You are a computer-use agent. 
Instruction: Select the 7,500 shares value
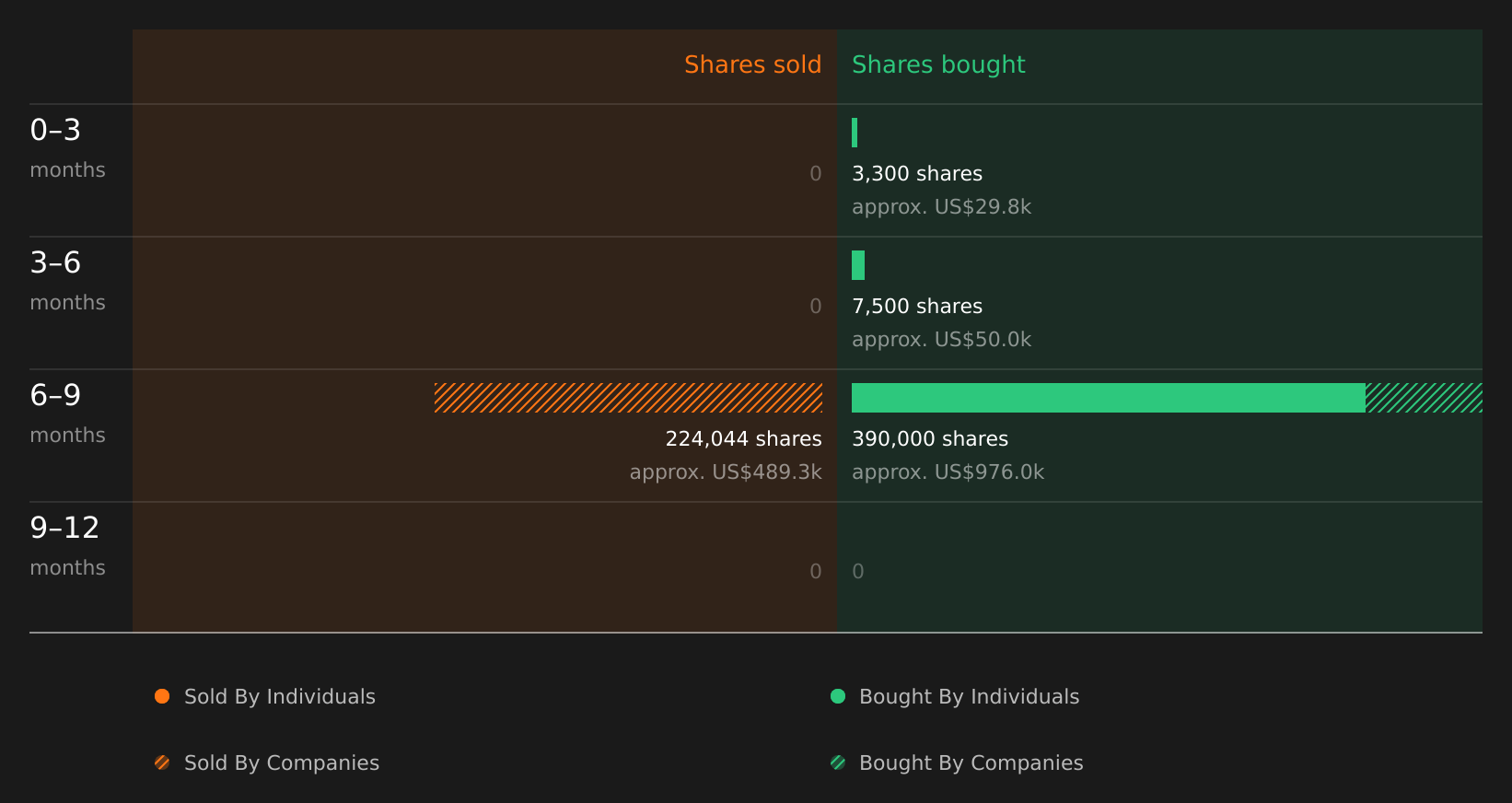coord(917,306)
